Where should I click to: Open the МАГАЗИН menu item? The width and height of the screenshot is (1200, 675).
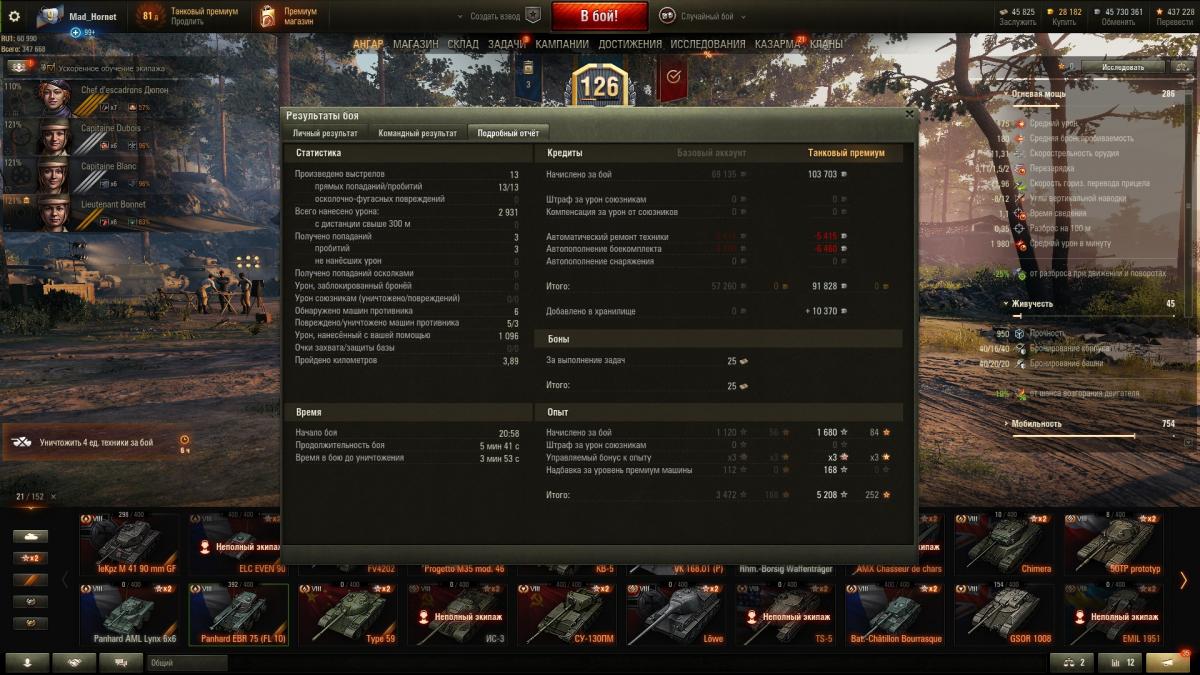415,44
